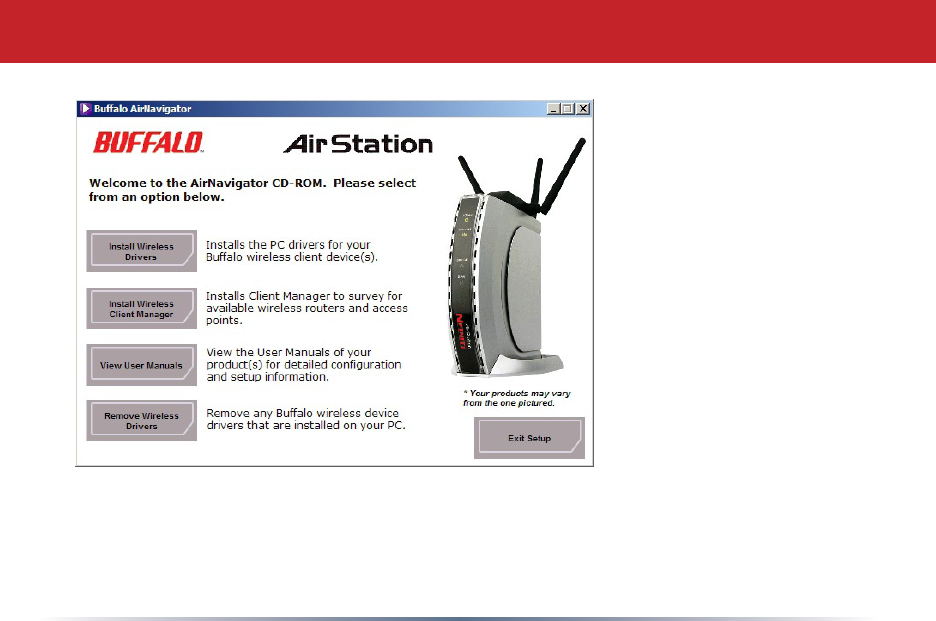Click text 'Remove any Buffalo wireless device'
The height and width of the screenshot is (621, 936).
[303, 413]
